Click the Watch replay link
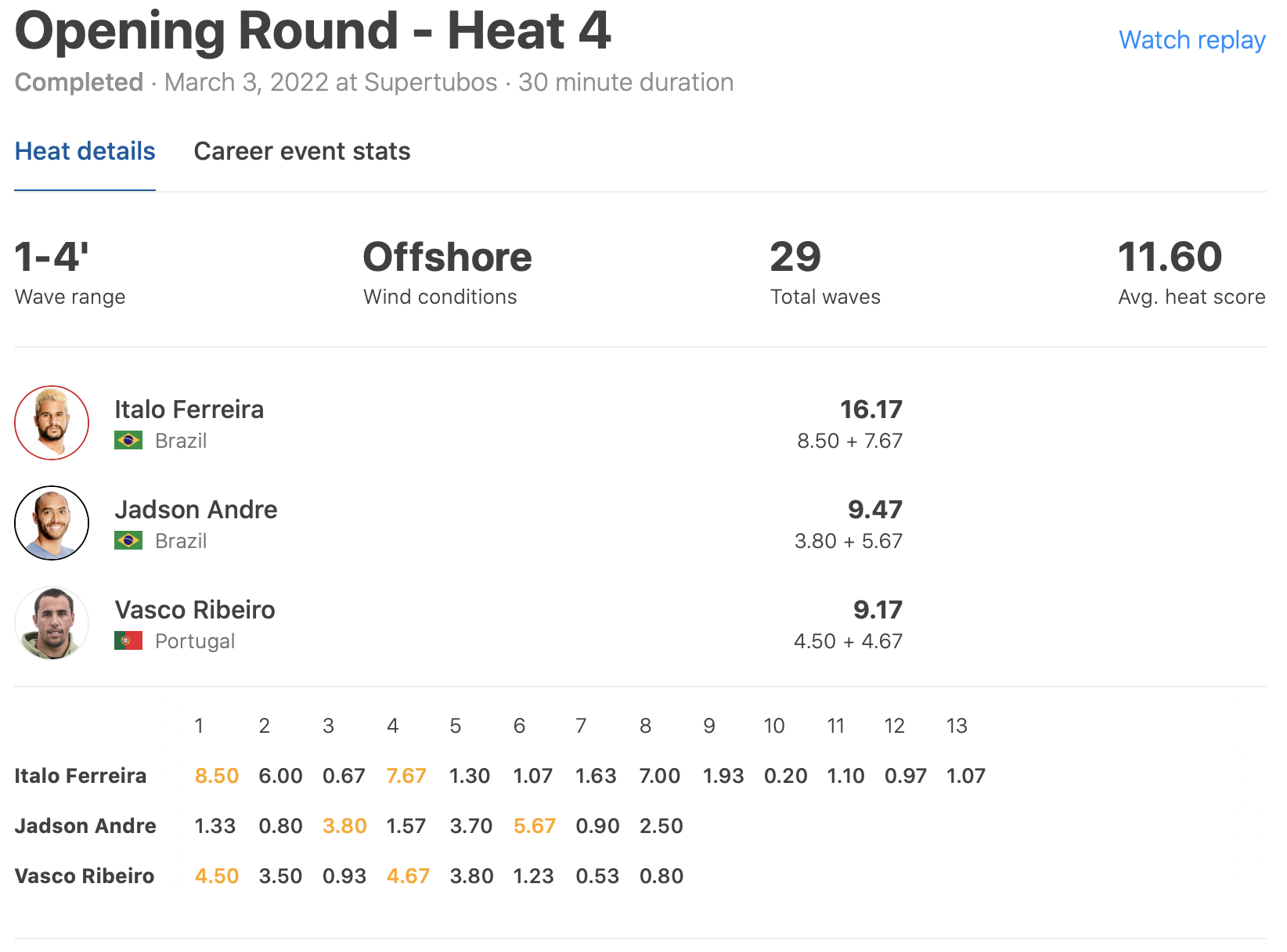This screenshot has height=952, width=1287. (1191, 40)
